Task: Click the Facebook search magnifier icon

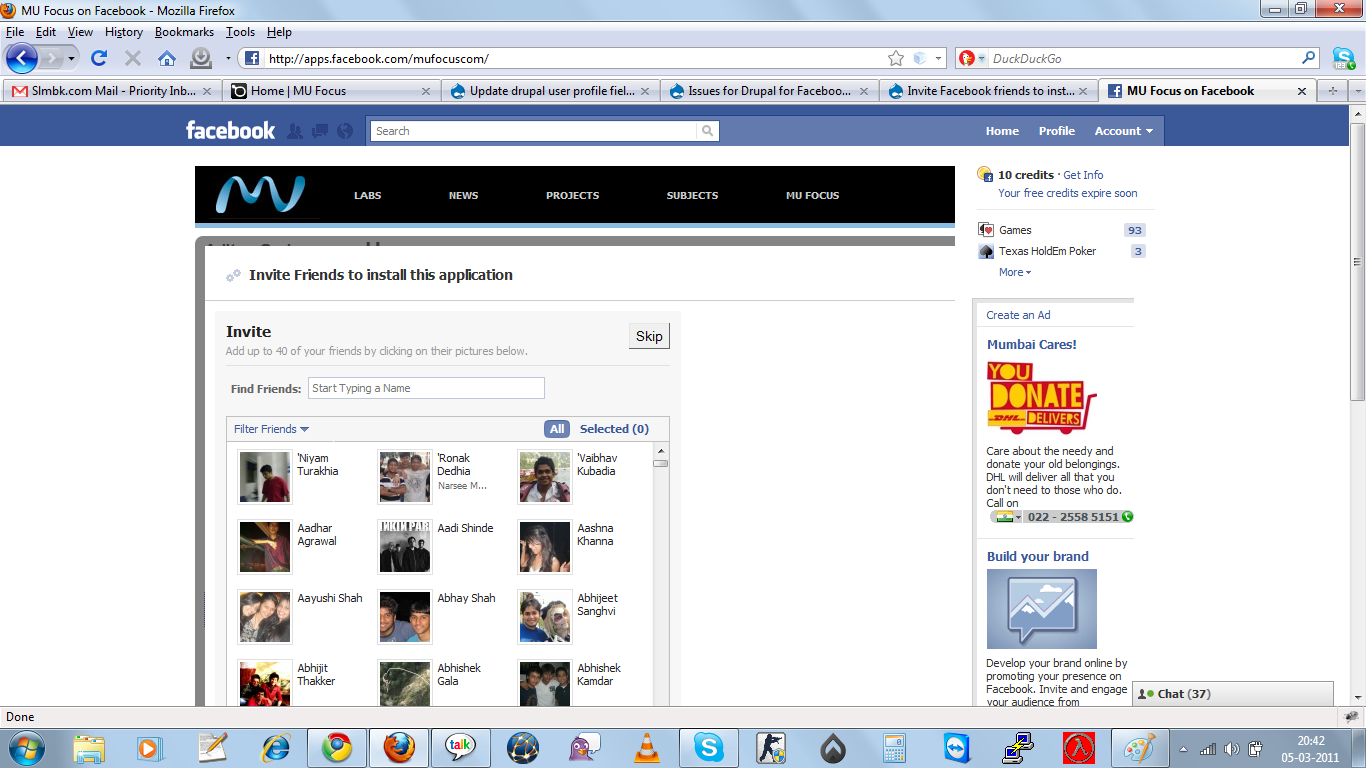Action: point(707,131)
